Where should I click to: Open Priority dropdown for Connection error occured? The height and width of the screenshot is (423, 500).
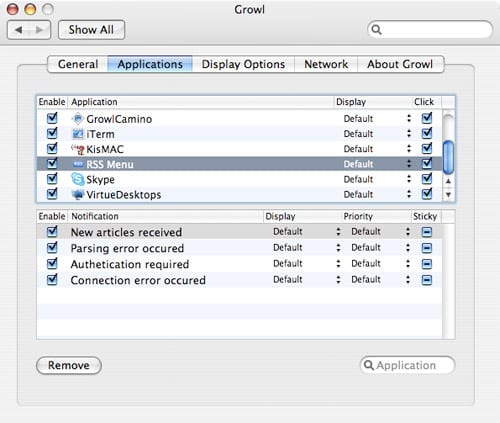pos(380,279)
